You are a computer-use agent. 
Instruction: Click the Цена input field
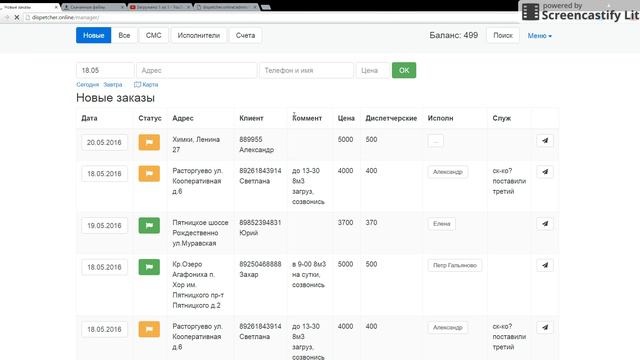[373, 70]
